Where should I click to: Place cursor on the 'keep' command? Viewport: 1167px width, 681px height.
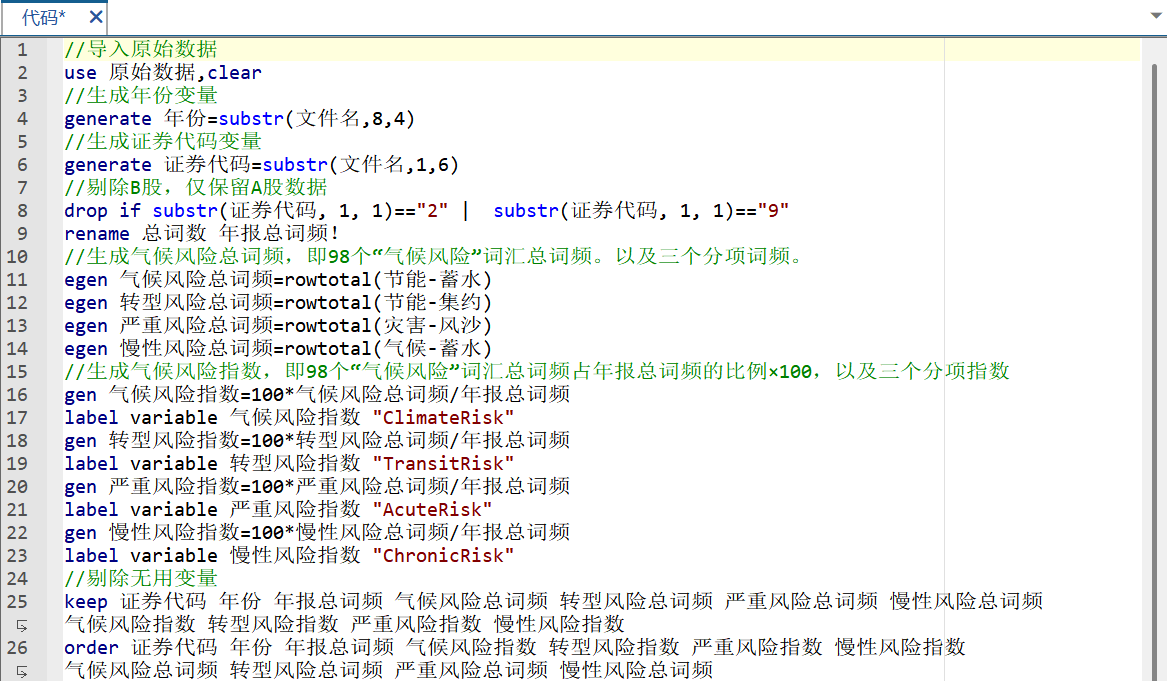tap(86, 601)
